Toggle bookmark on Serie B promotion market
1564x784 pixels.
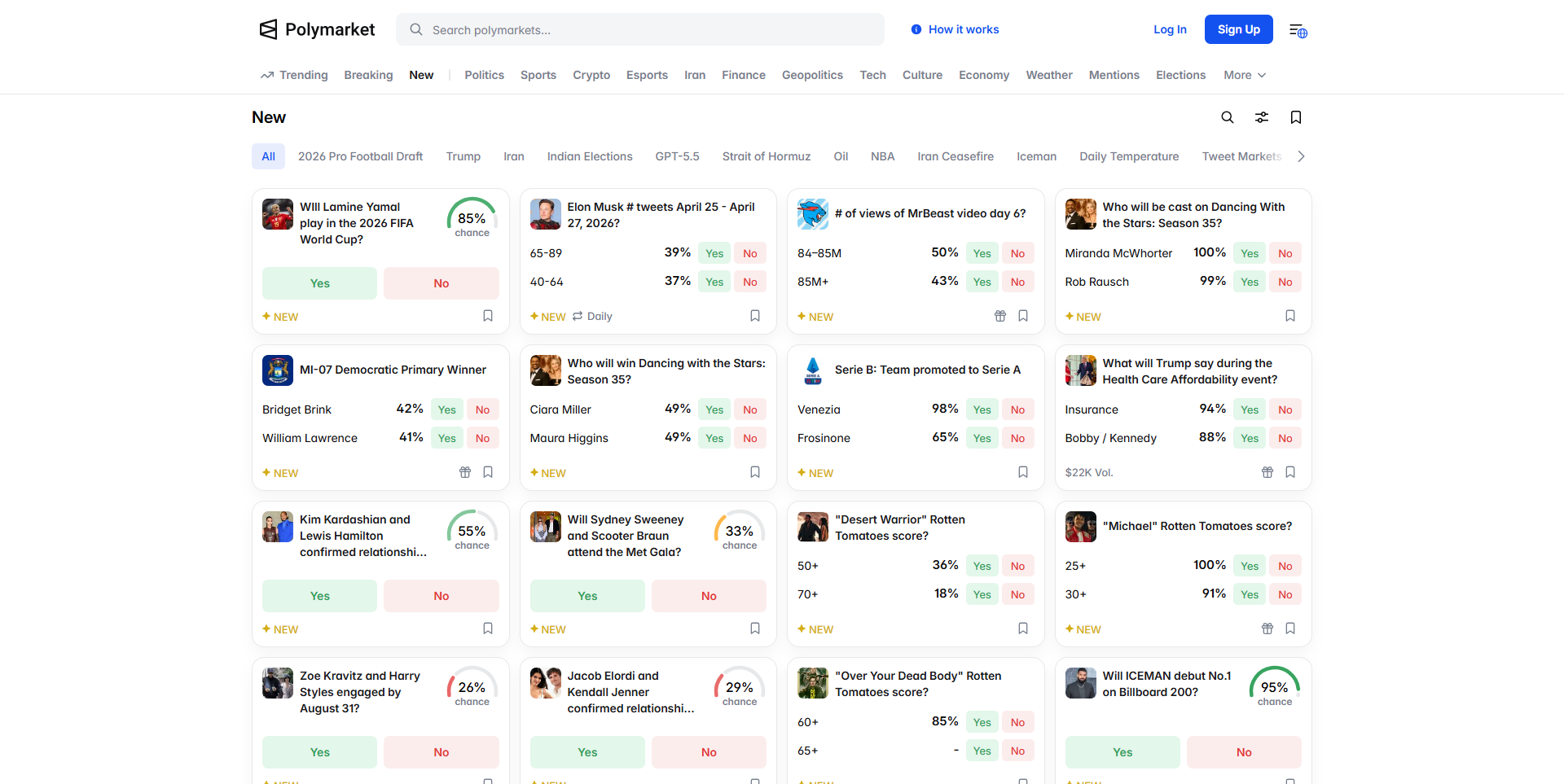click(1022, 472)
